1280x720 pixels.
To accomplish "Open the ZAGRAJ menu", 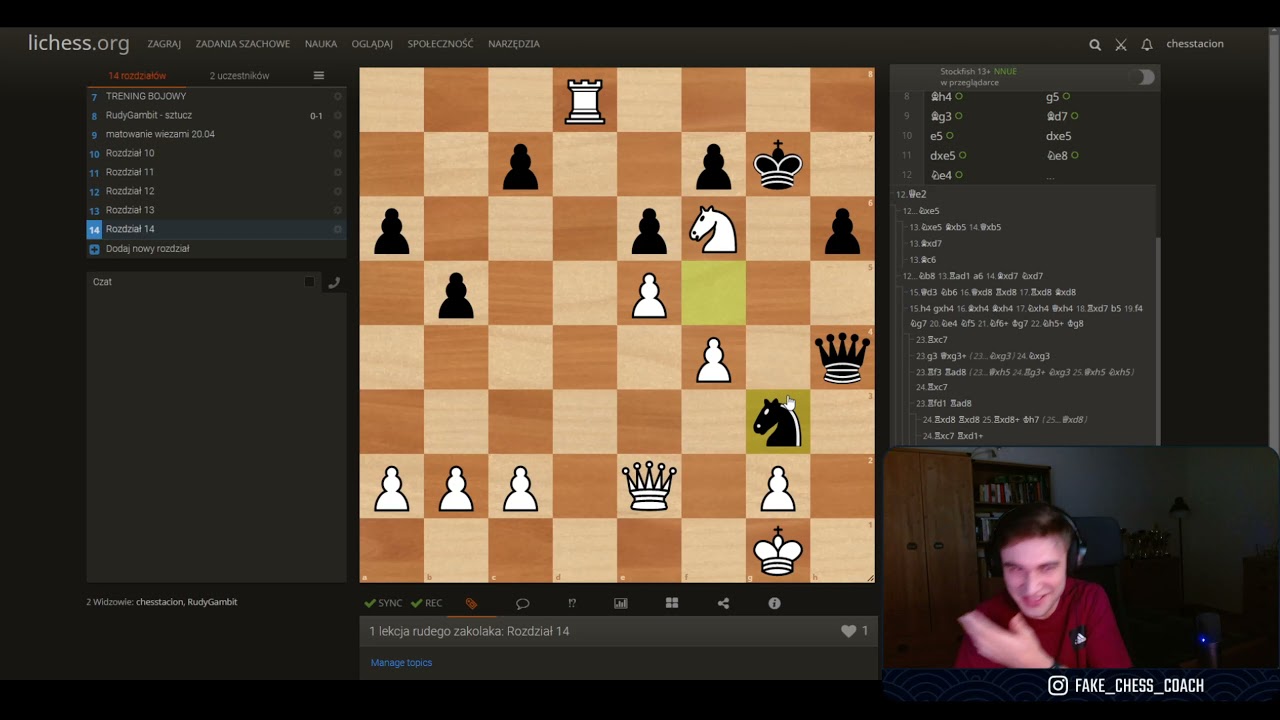I will pyautogui.click(x=164, y=44).
